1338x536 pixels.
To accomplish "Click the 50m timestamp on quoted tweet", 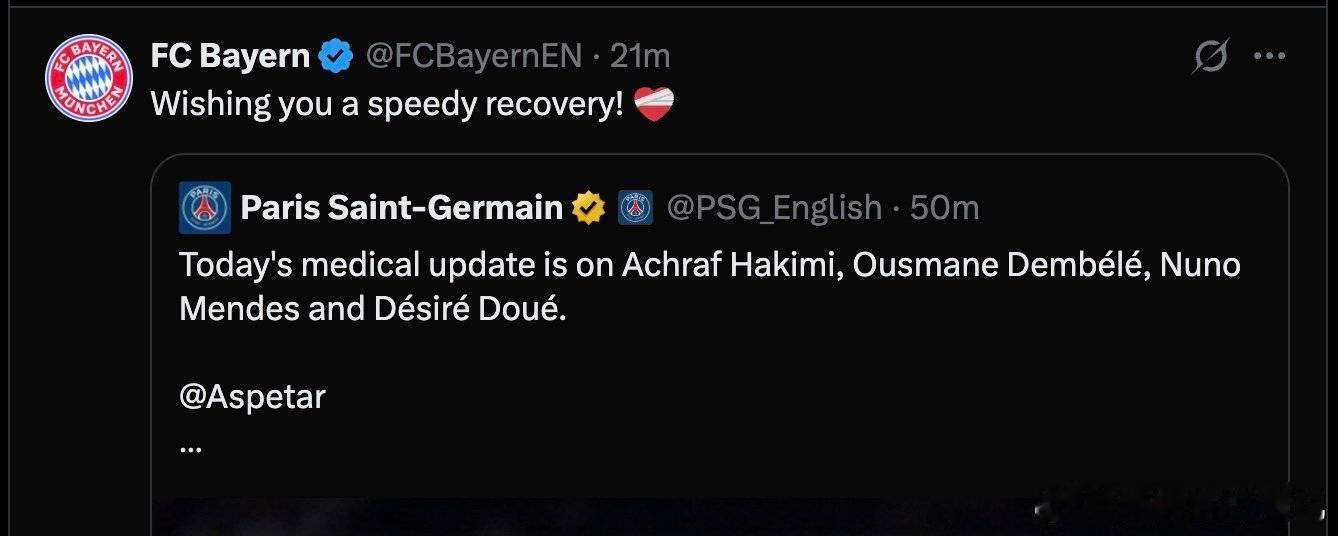I will (945, 208).
